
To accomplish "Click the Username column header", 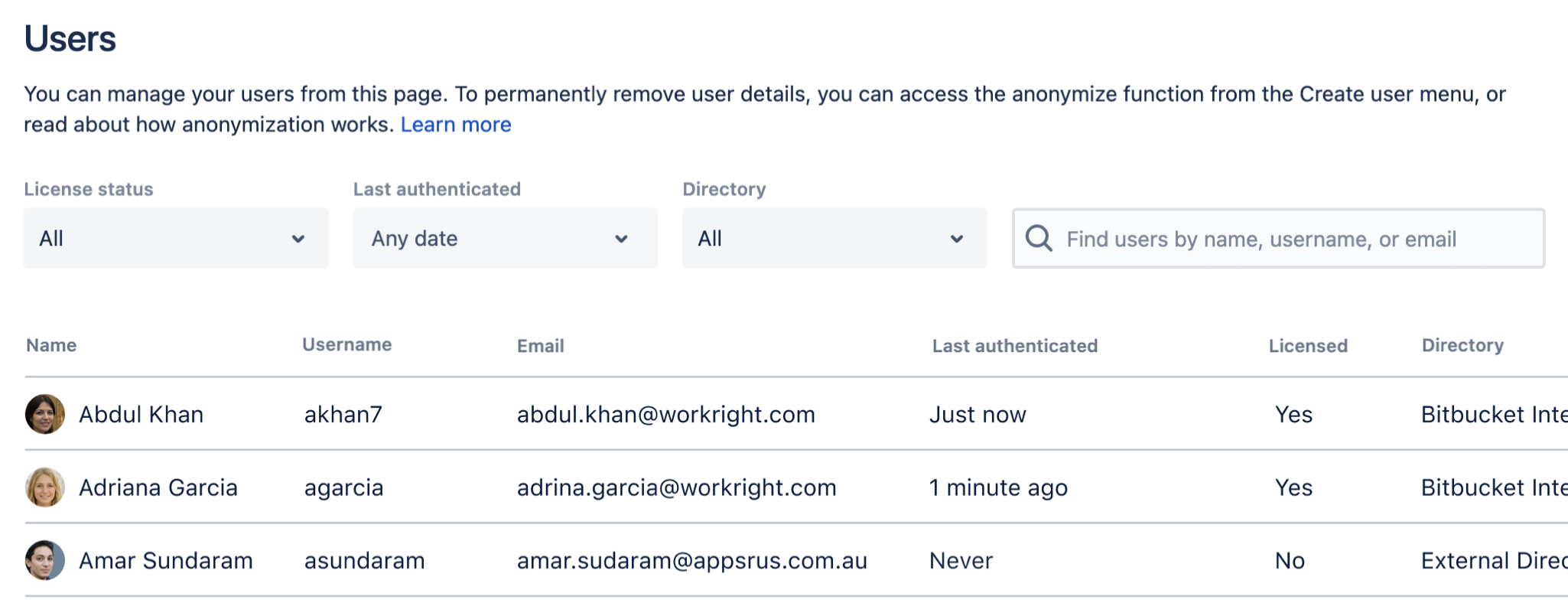I will click(347, 344).
